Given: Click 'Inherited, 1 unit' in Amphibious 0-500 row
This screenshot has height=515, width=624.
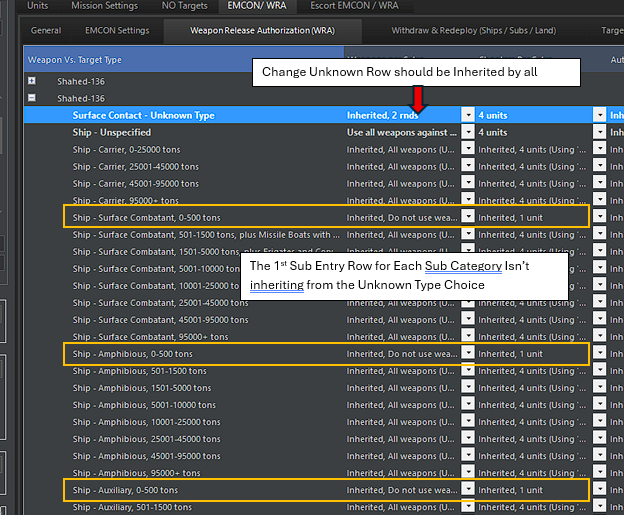Looking at the screenshot, I should click(510, 354).
